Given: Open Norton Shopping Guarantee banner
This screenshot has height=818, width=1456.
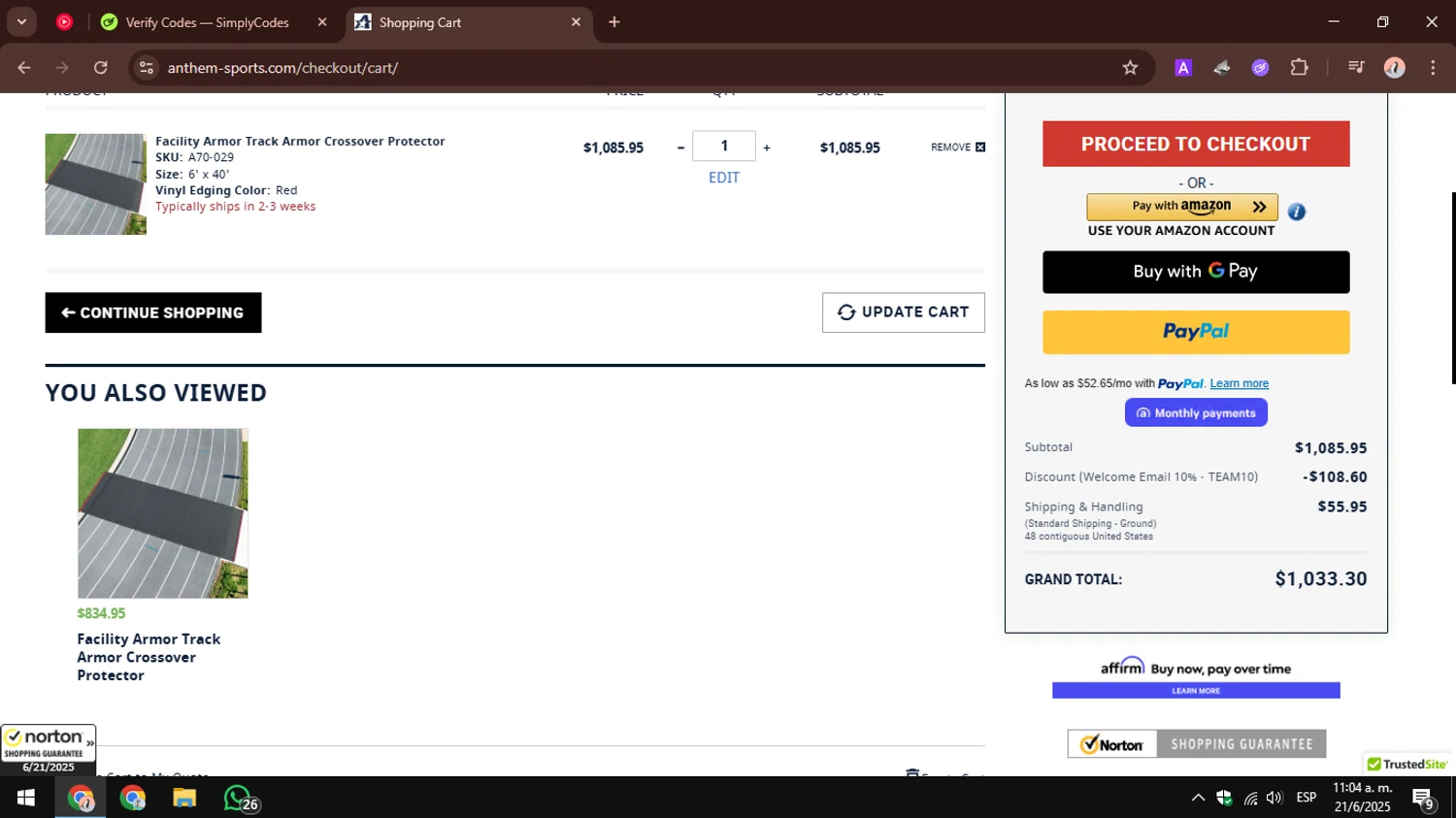Looking at the screenshot, I should pos(1197,744).
